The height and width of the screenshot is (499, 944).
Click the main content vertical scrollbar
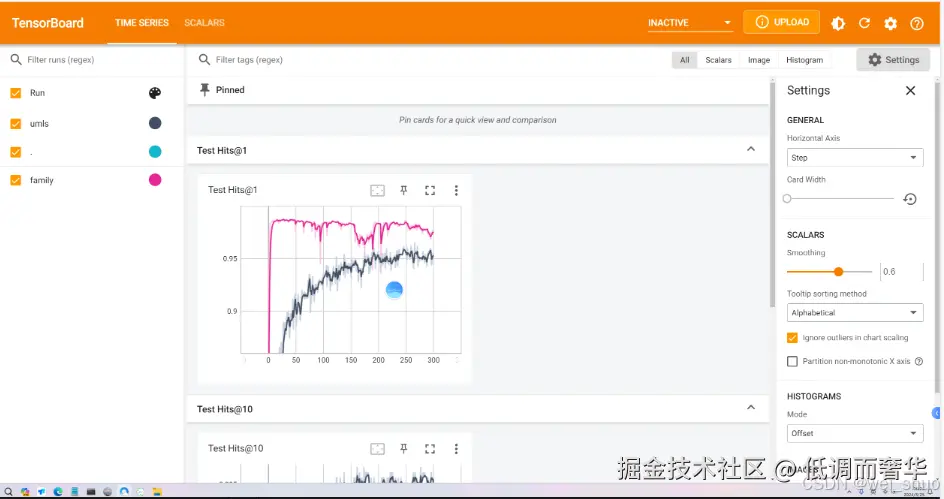tap(772, 195)
